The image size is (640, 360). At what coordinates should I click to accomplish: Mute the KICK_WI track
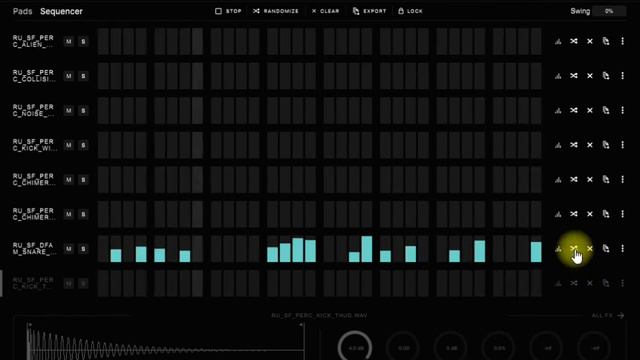pyautogui.click(x=69, y=145)
